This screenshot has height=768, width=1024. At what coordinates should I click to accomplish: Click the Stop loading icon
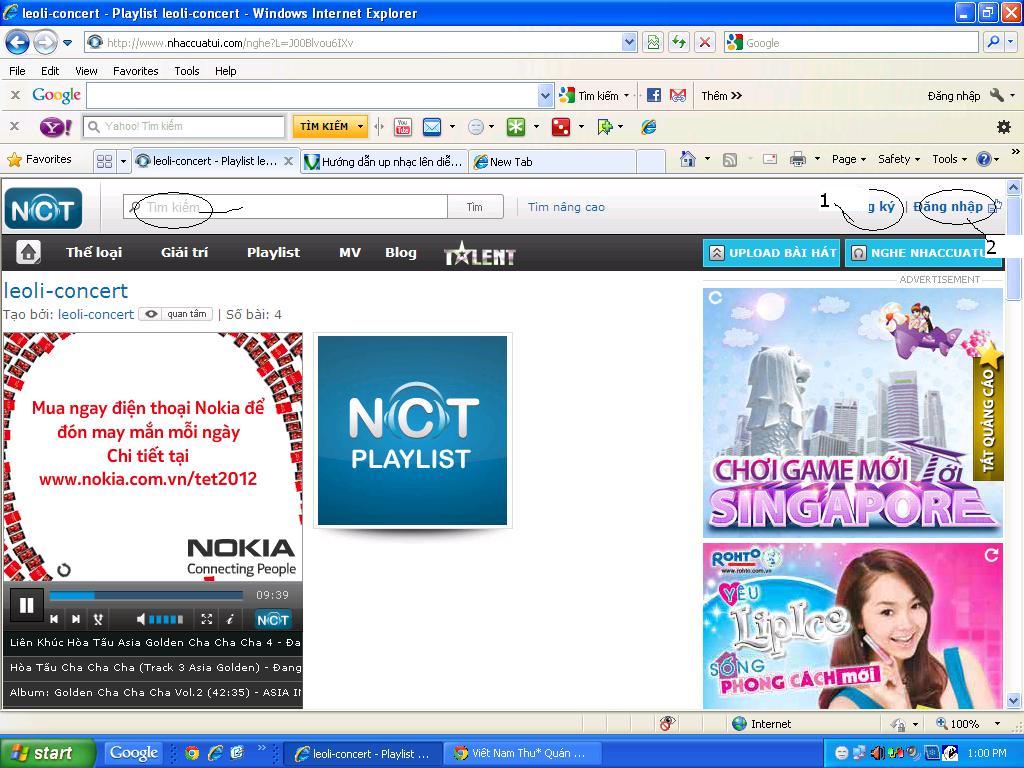pyautogui.click(x=705, y=43)
